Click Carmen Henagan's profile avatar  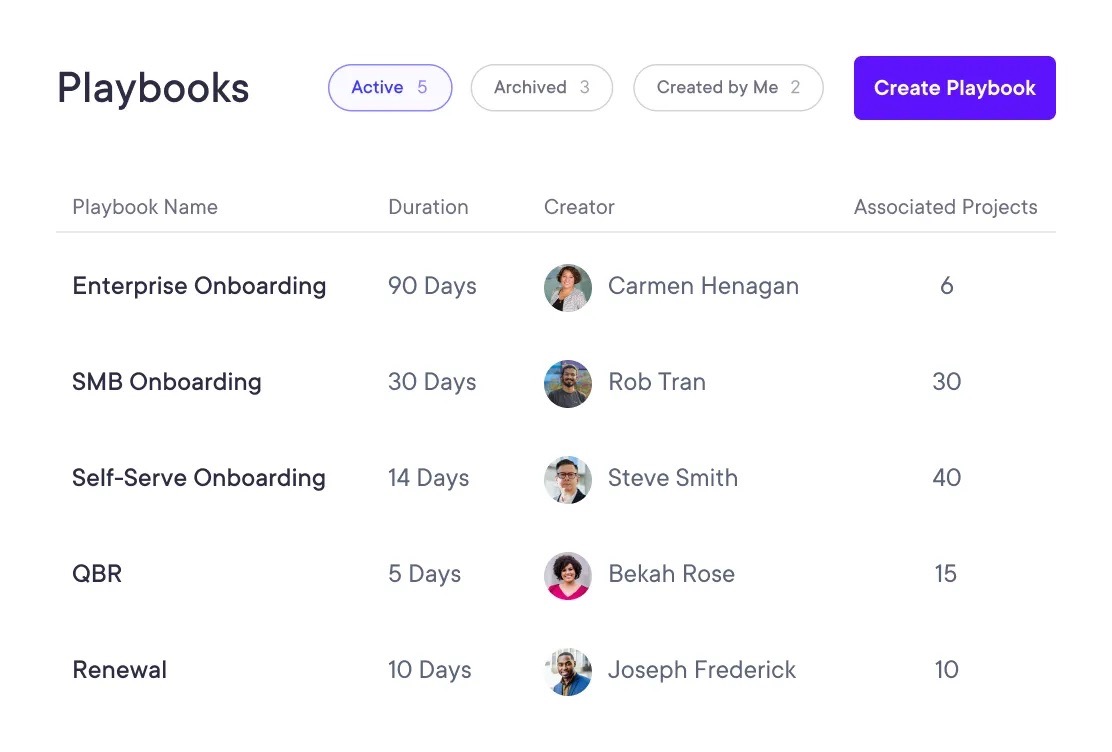567,287
